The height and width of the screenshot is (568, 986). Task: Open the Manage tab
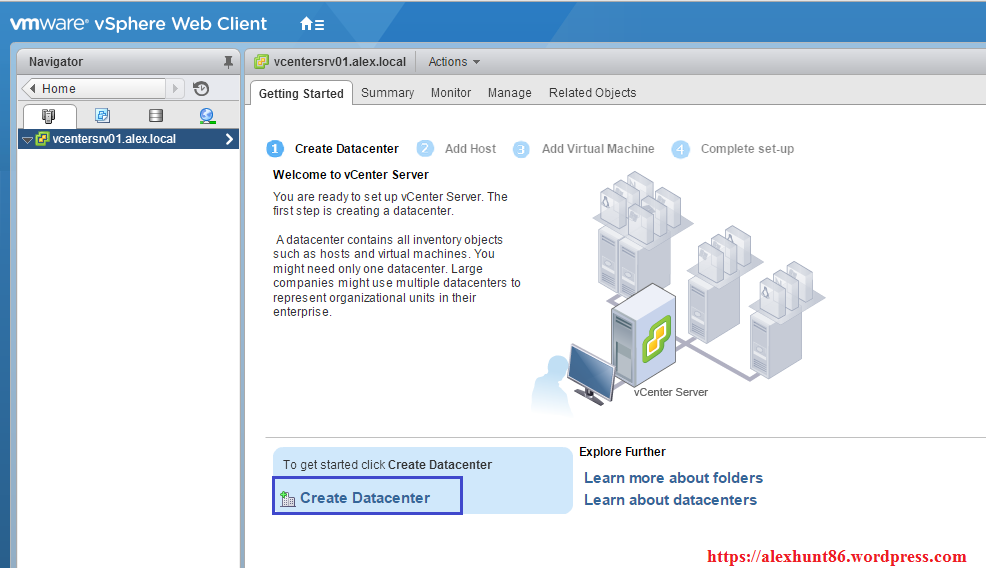509,92
